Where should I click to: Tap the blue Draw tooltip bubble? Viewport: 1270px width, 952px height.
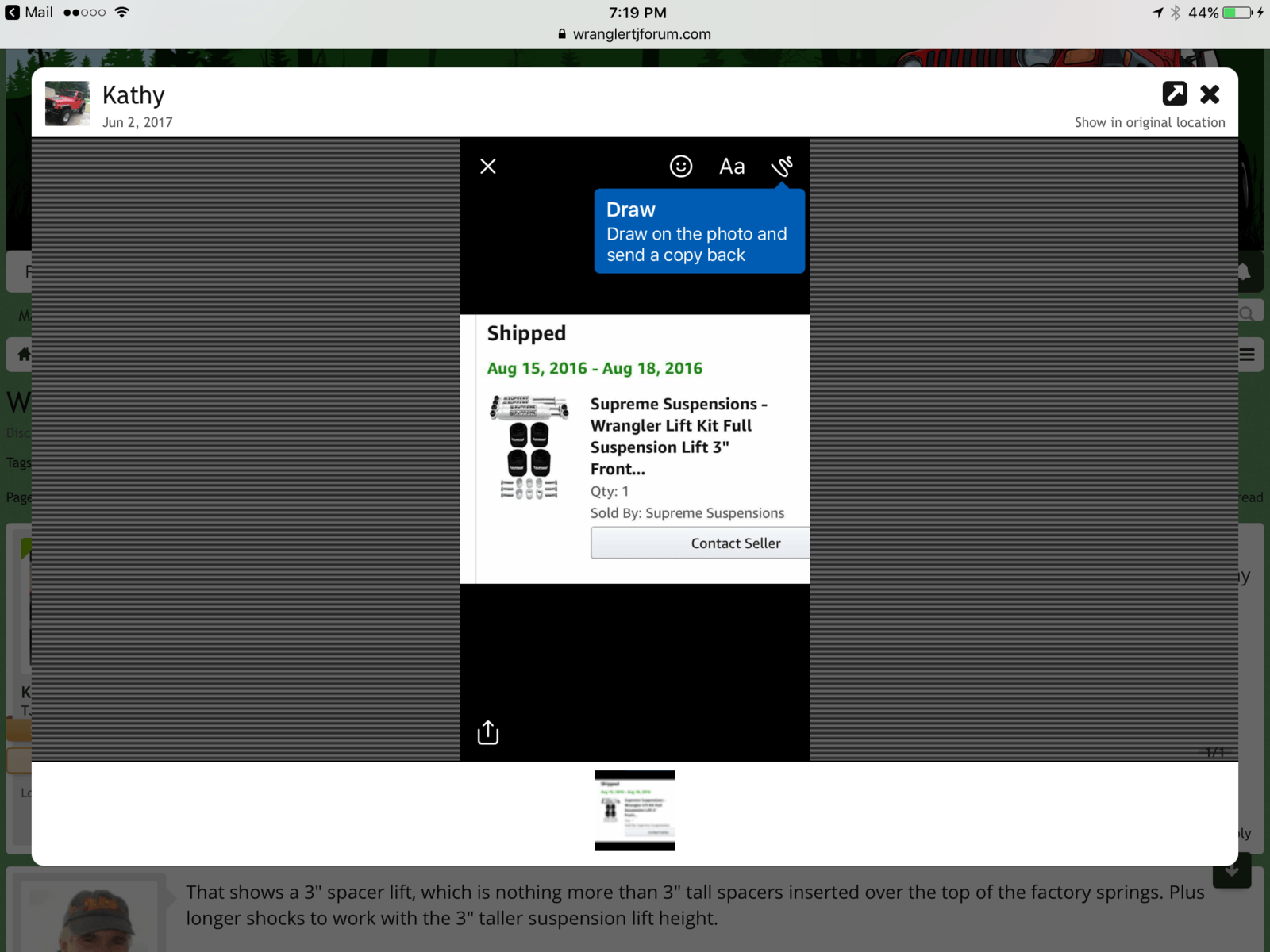[698, 232]
